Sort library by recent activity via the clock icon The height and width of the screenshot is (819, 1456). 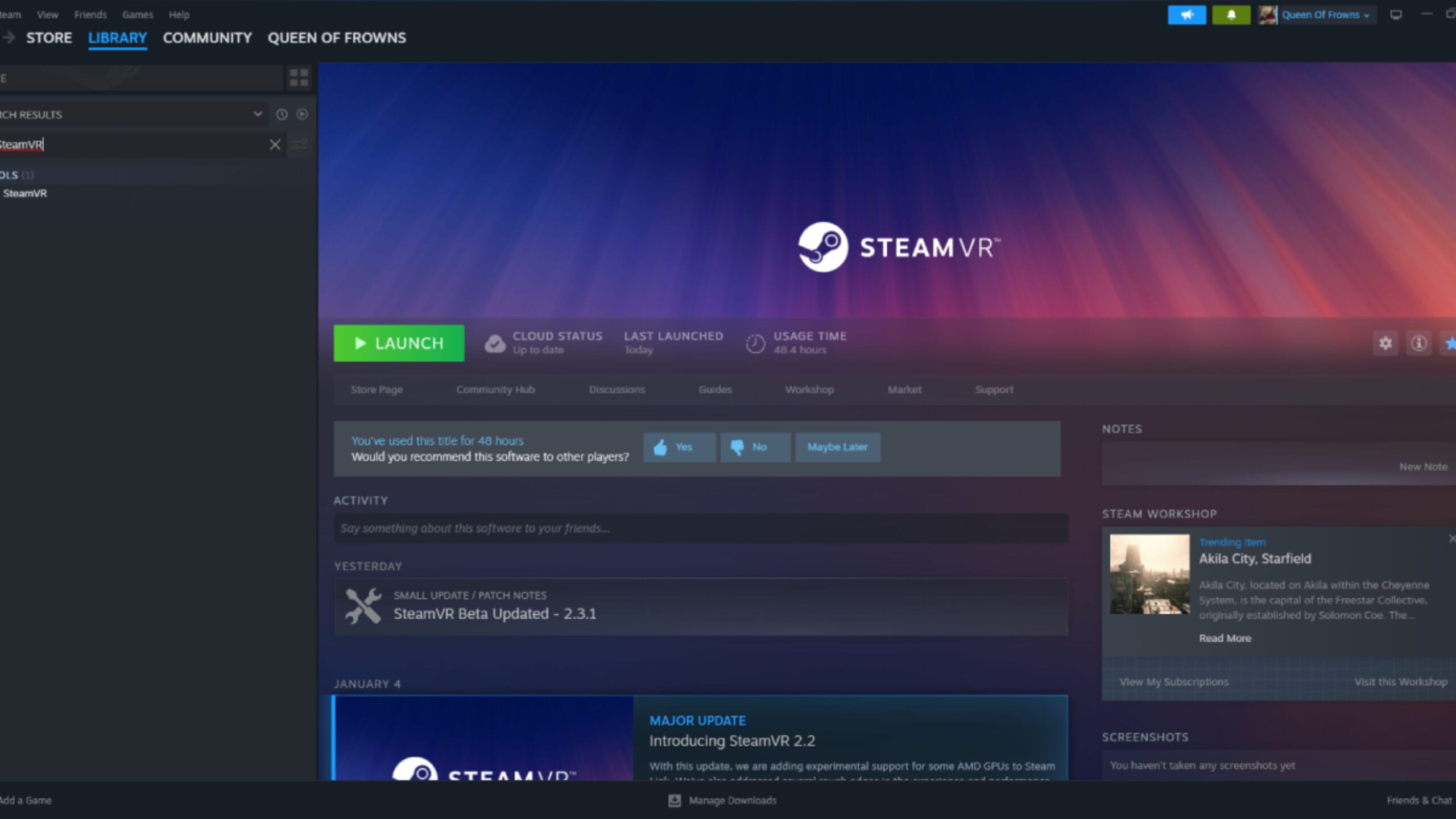(282, 114)
